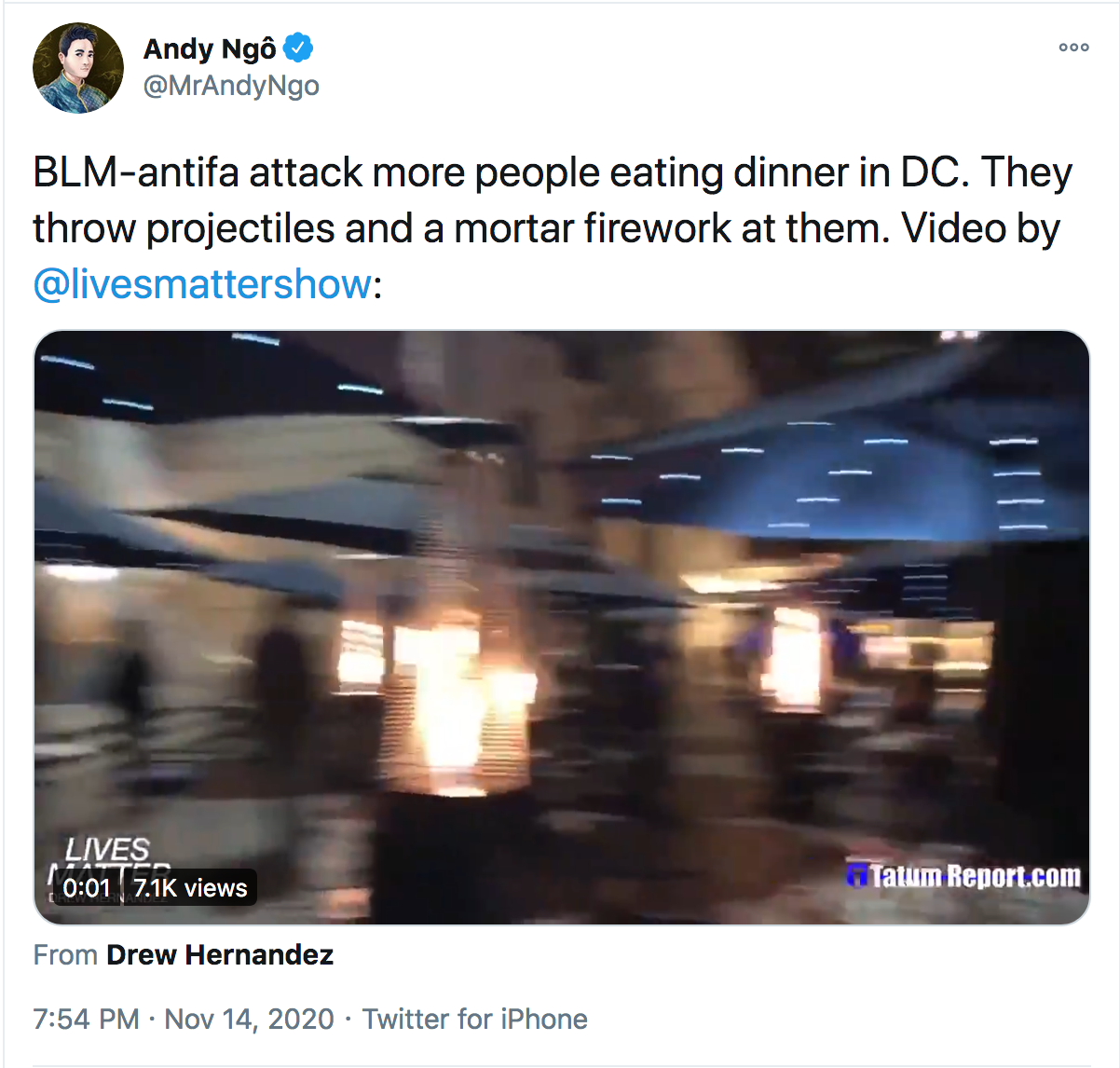1120x1068 pixels.
Task: Click the Twitter for iPhone source link
Action: click(475, 1019)
